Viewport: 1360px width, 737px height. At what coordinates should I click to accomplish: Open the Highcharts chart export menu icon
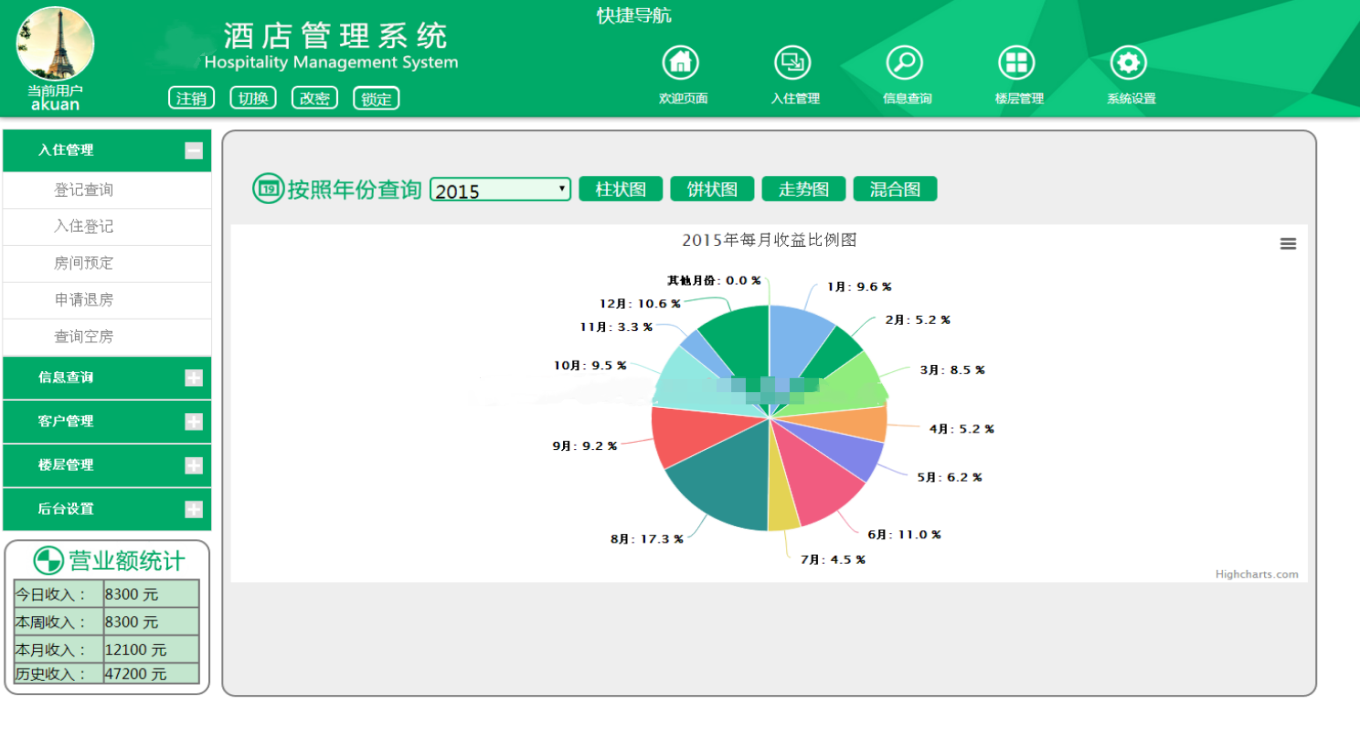[x=1288, y=242]
